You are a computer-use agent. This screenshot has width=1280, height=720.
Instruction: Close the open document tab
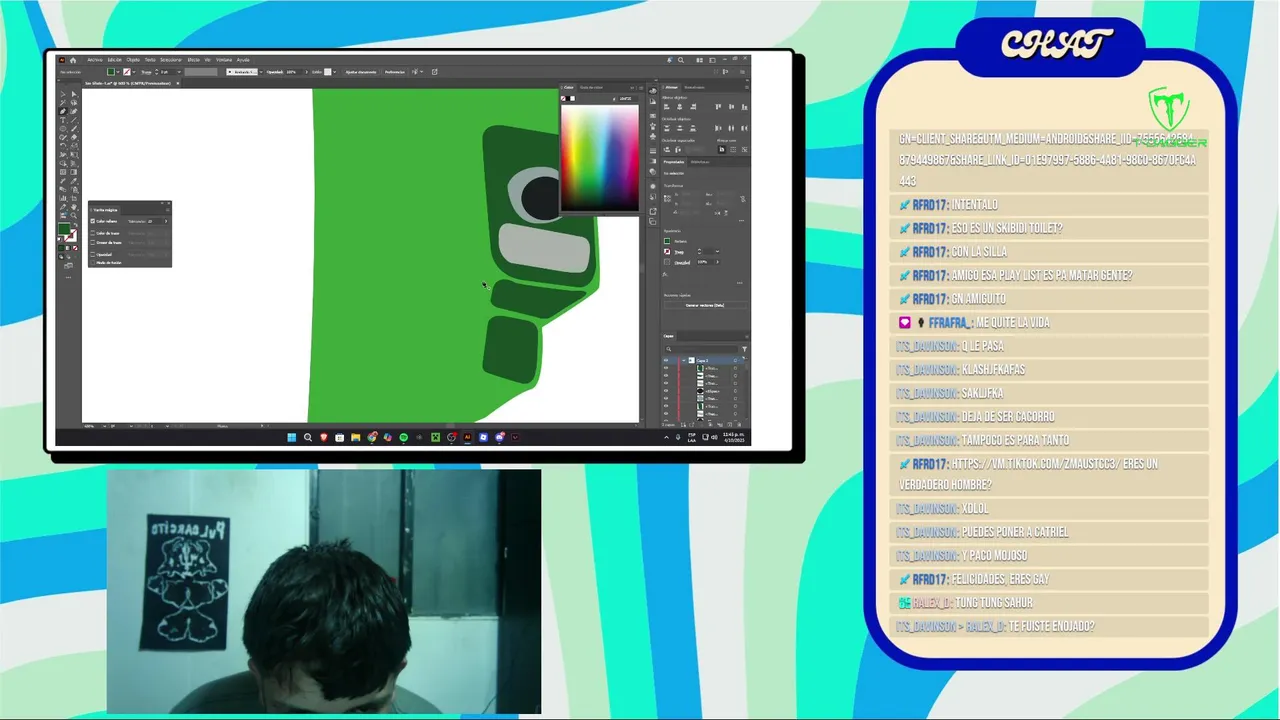pyautogui.click(x=178, y=83)
